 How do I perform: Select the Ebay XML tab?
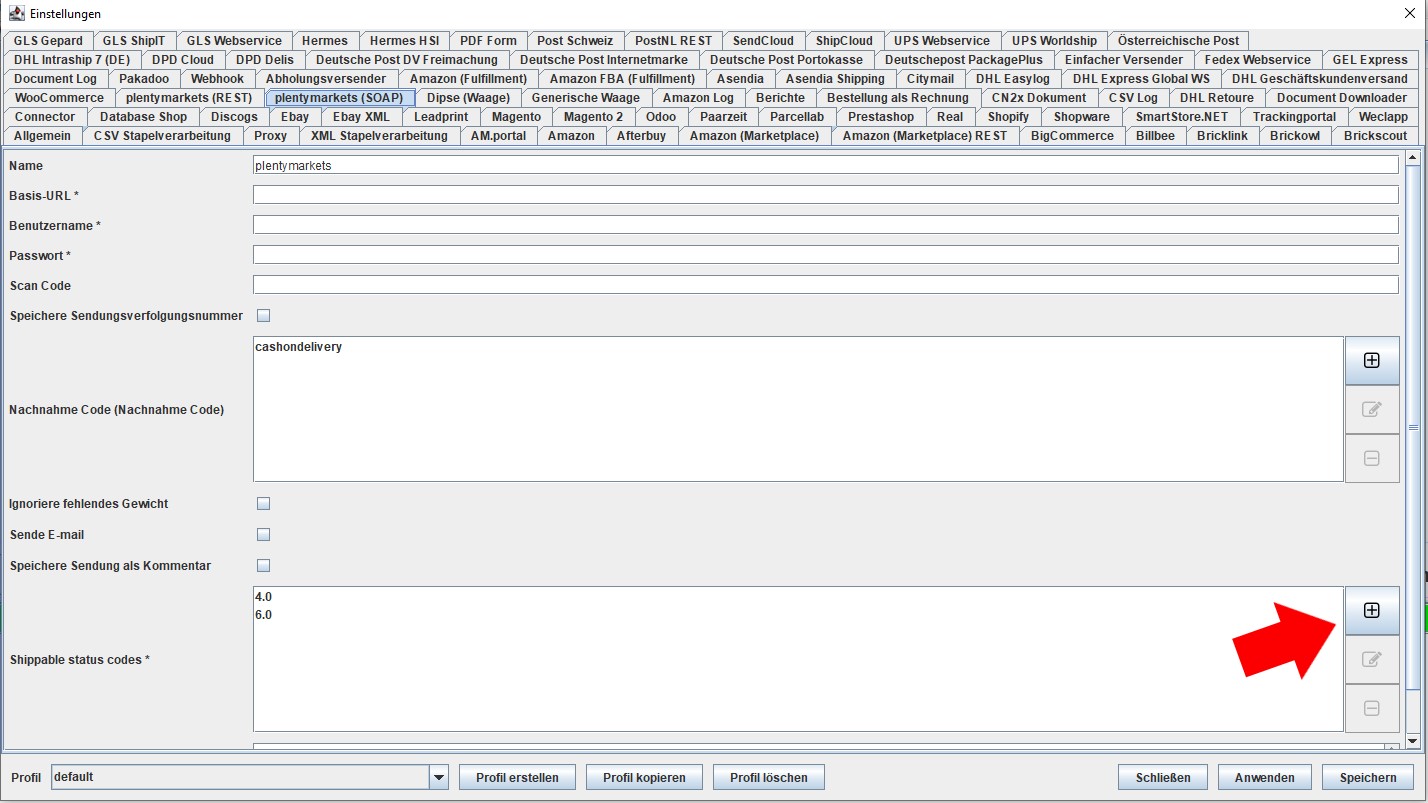(361, 117)
